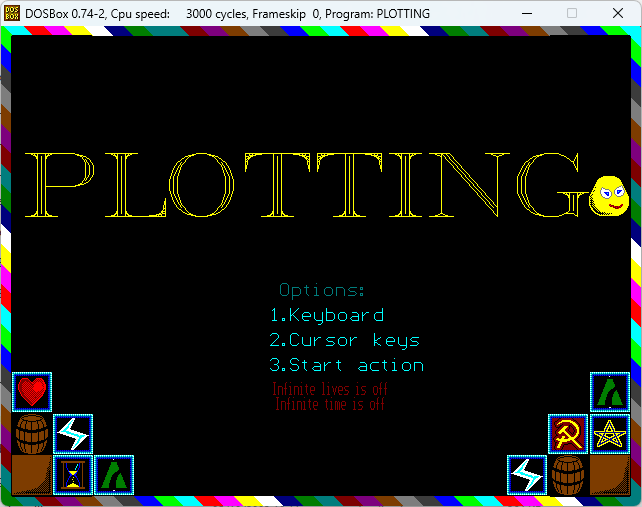The height and width of the screenshot is (507, 642).
Task: Click the brown block left of the hourglass
Action: point(32,475)
